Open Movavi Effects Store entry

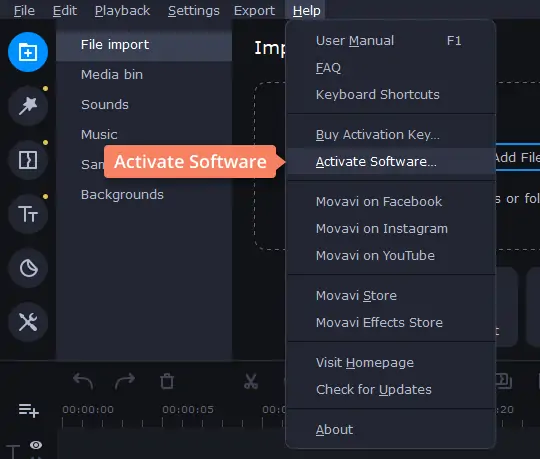click(391, 322)
